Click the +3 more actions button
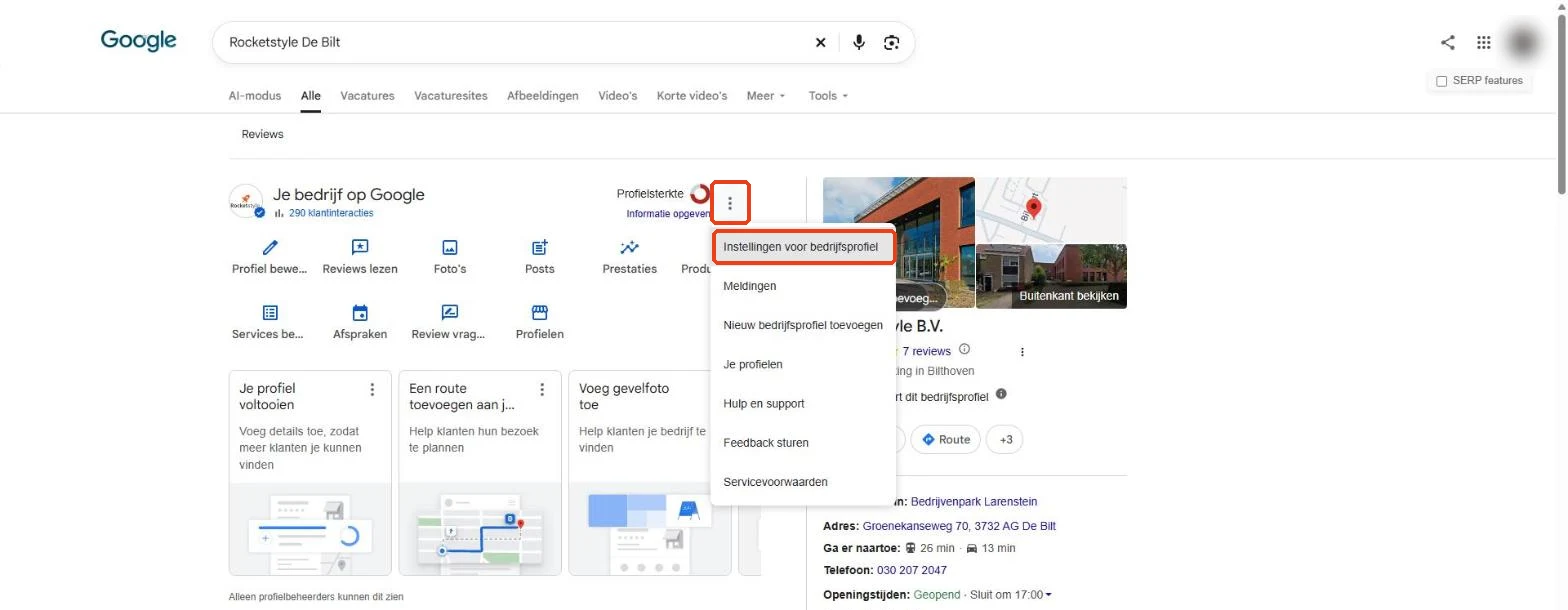This screenshot has width=1568, height=610. tap(1005, 440)
